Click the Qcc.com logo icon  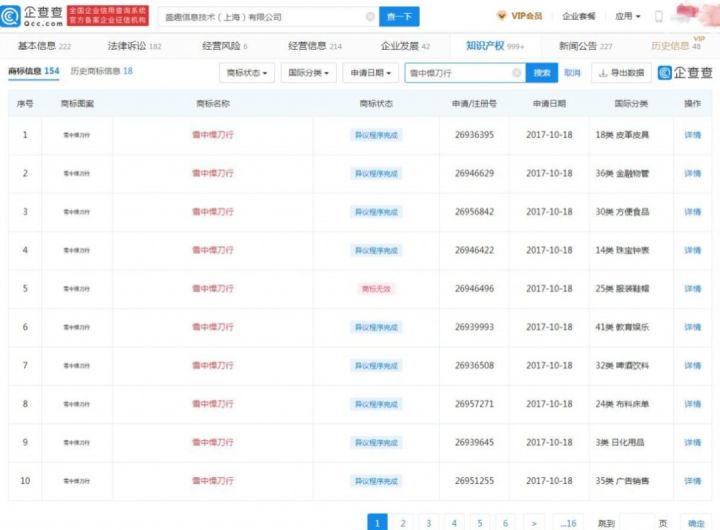coord(10,16)
